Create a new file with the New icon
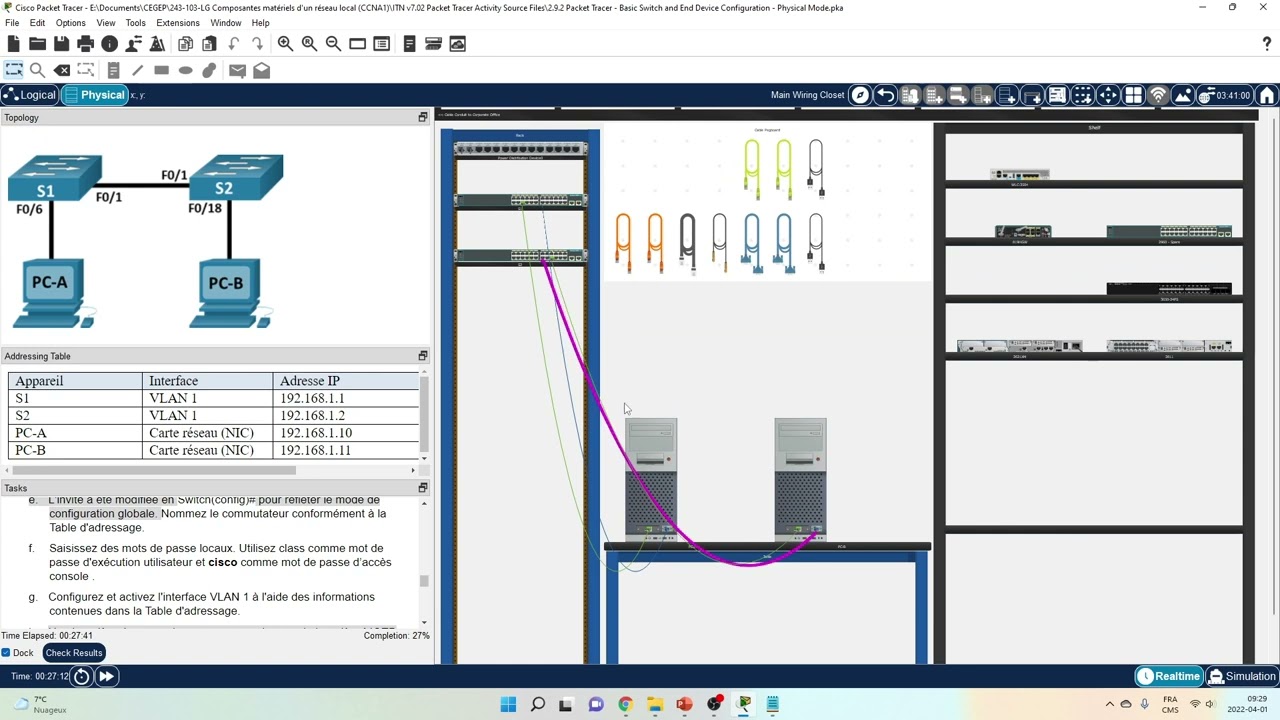 [x=13, y=44]
